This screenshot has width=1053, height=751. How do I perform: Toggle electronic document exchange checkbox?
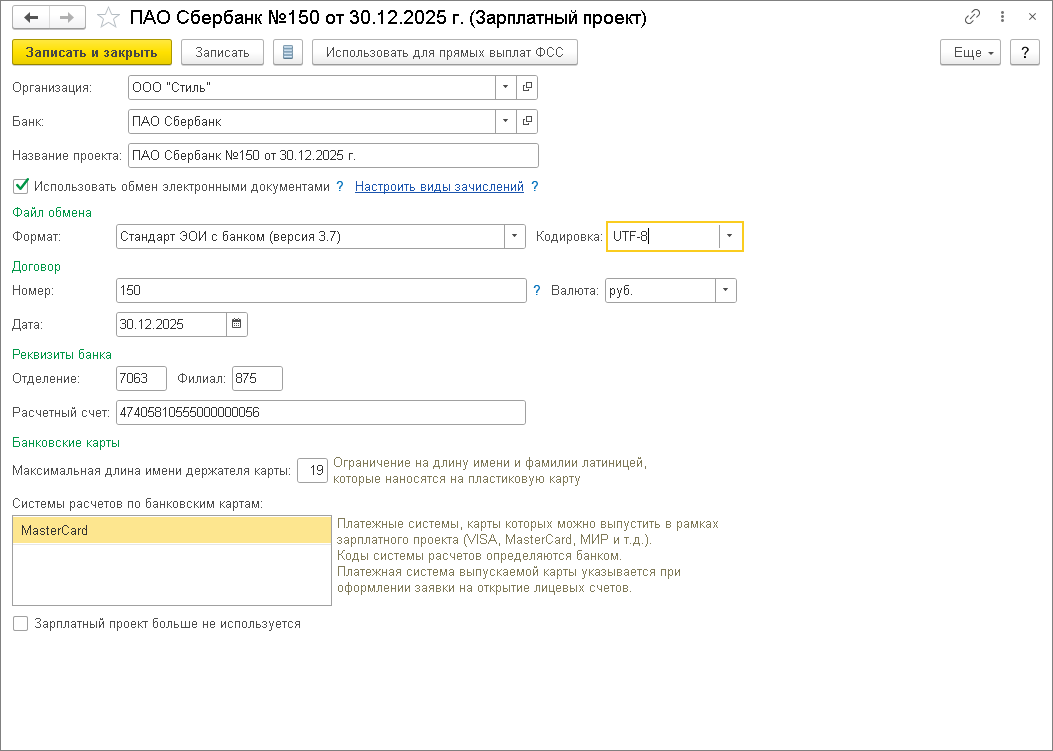tap(20, 186)
